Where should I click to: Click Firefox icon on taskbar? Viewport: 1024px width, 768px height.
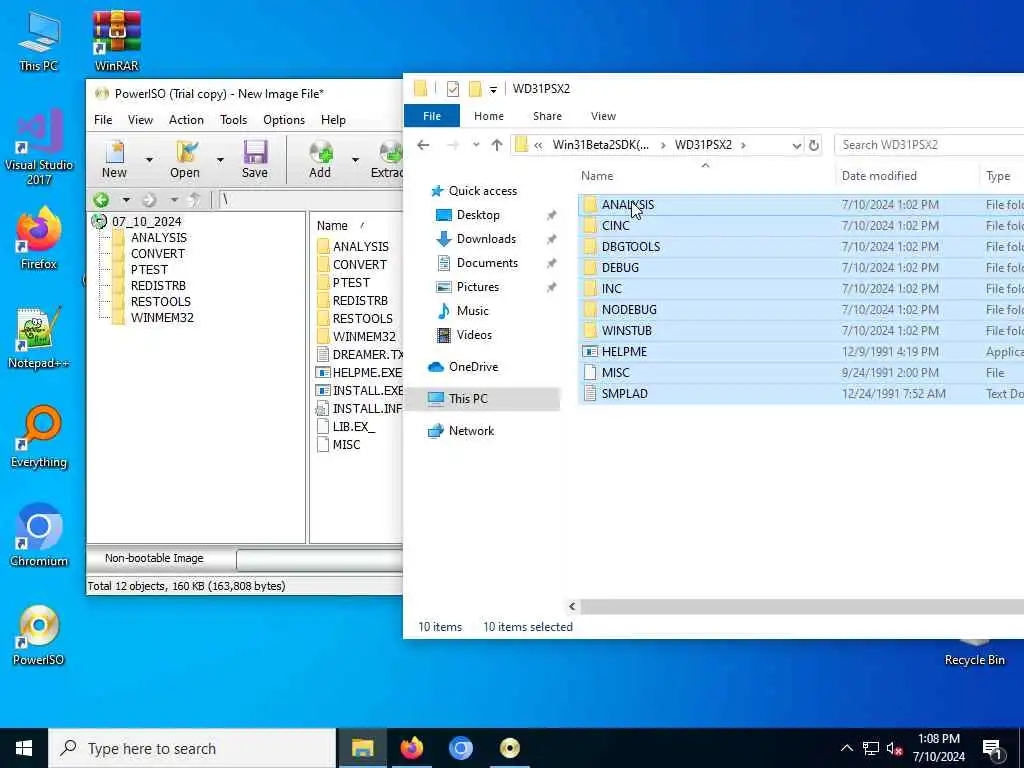(x=412, y=748)
